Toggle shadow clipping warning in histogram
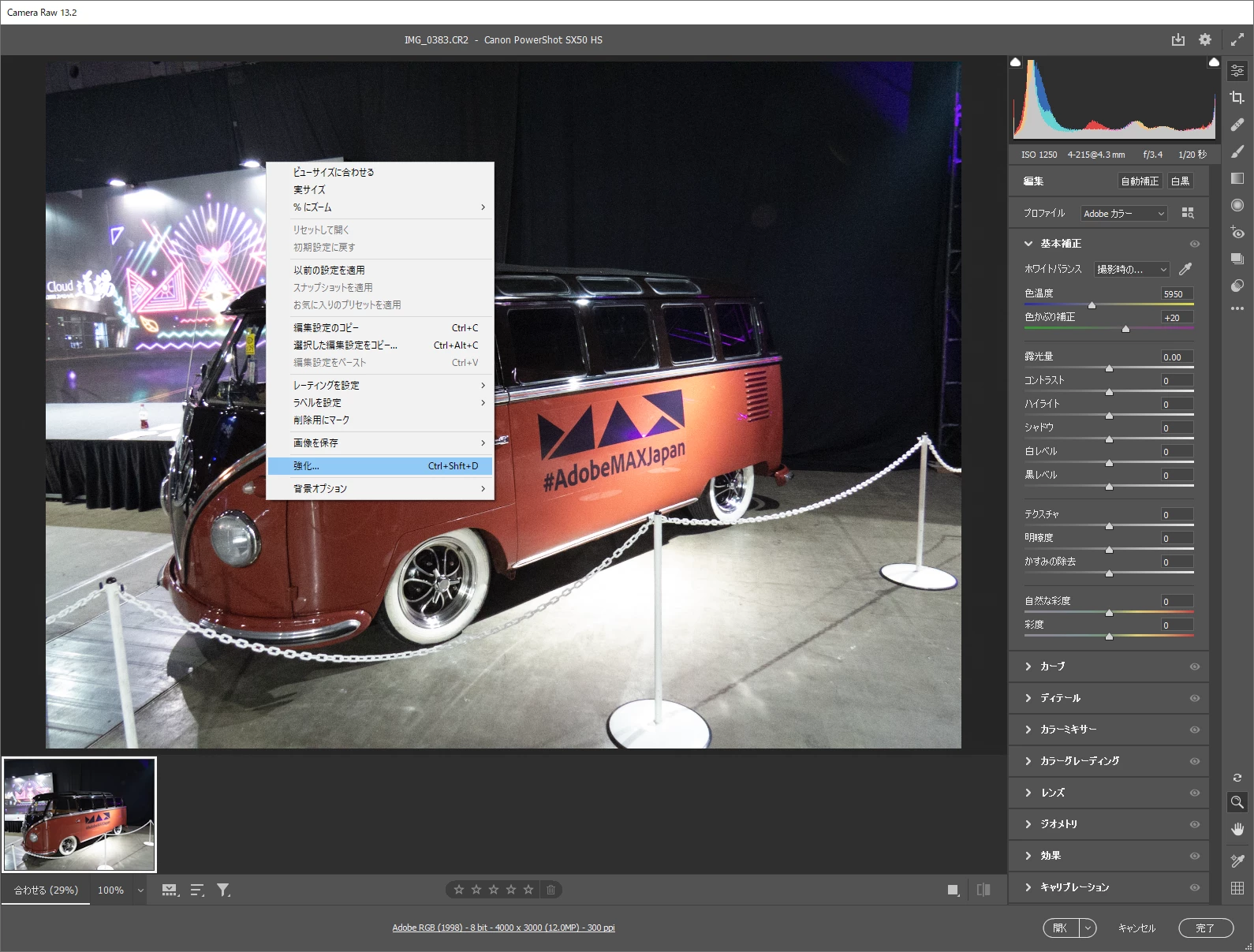The height and width of the screenshot is (952, 1254). pos(1016,62)
